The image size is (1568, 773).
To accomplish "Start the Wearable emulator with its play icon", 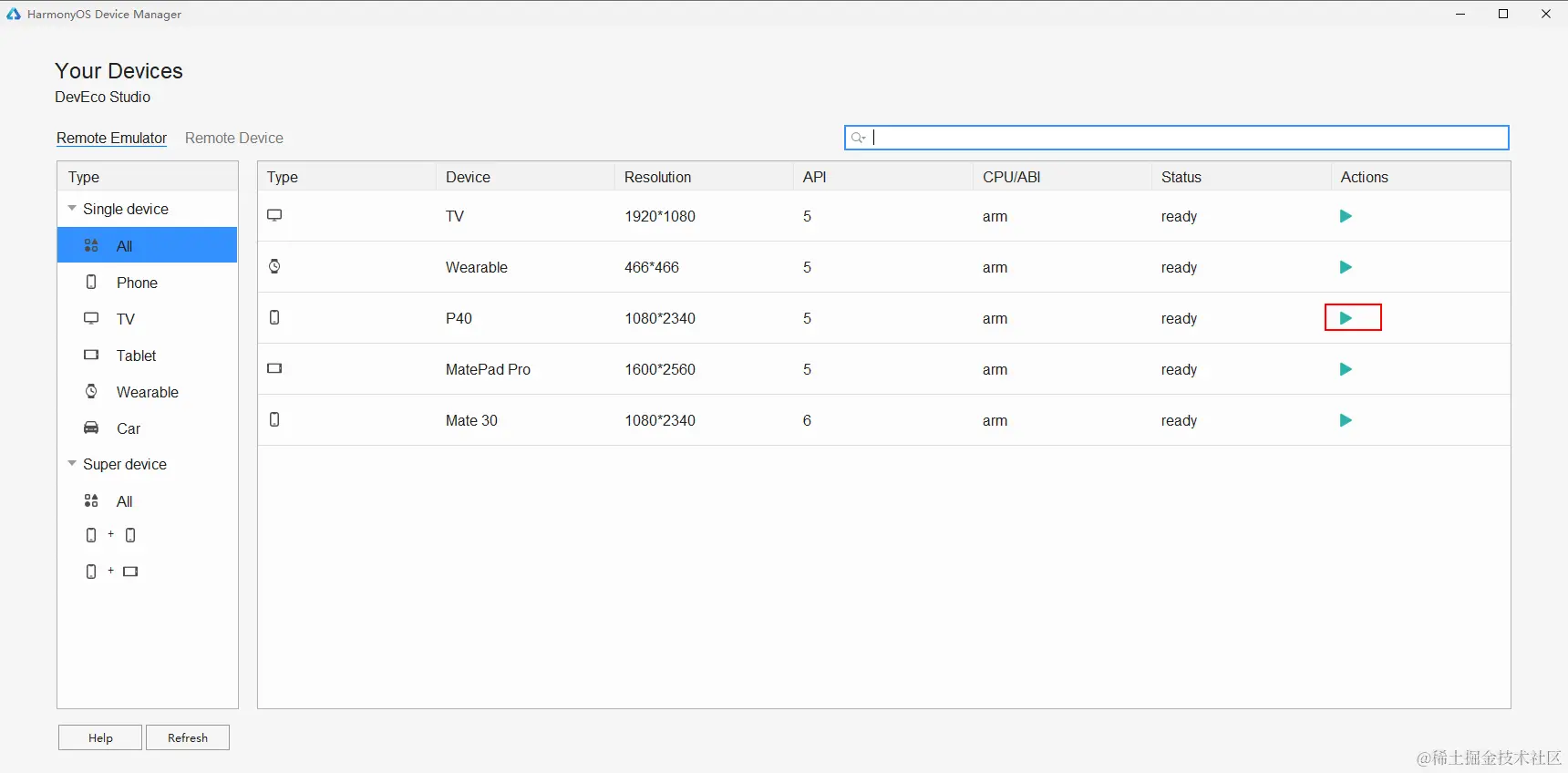I will 1346,267.
